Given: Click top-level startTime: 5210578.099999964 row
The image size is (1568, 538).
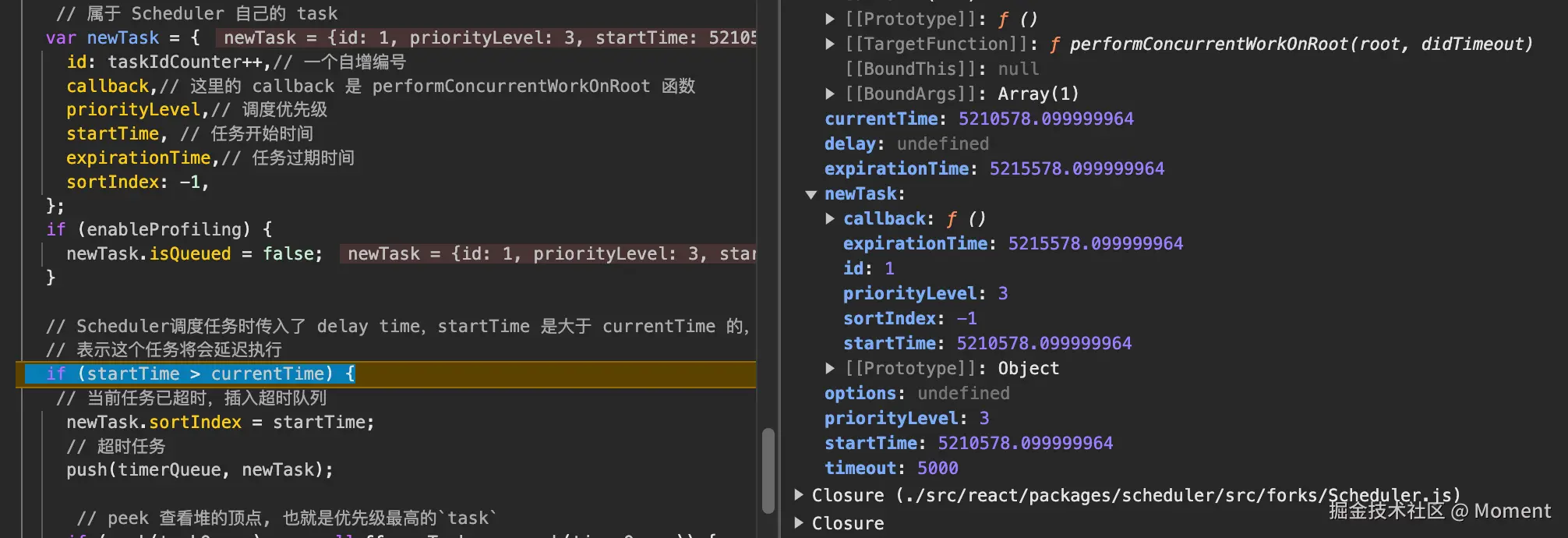Looking at the screenshot, I should pyautogui.click(x=969, y=444).
